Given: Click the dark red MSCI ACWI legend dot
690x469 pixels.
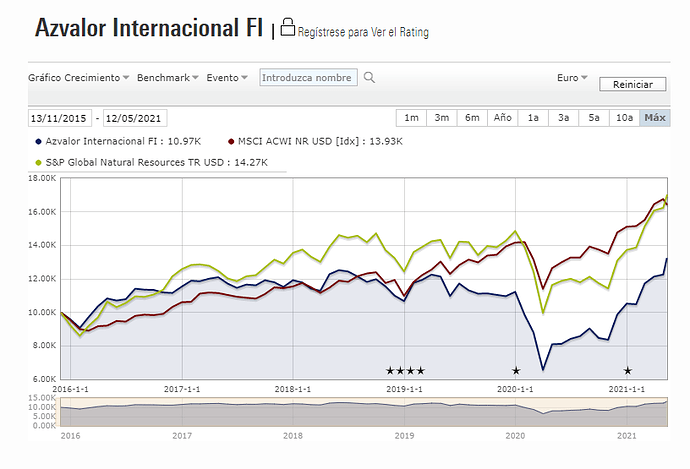Looking at the screenshot, I should tap(231, 142).
